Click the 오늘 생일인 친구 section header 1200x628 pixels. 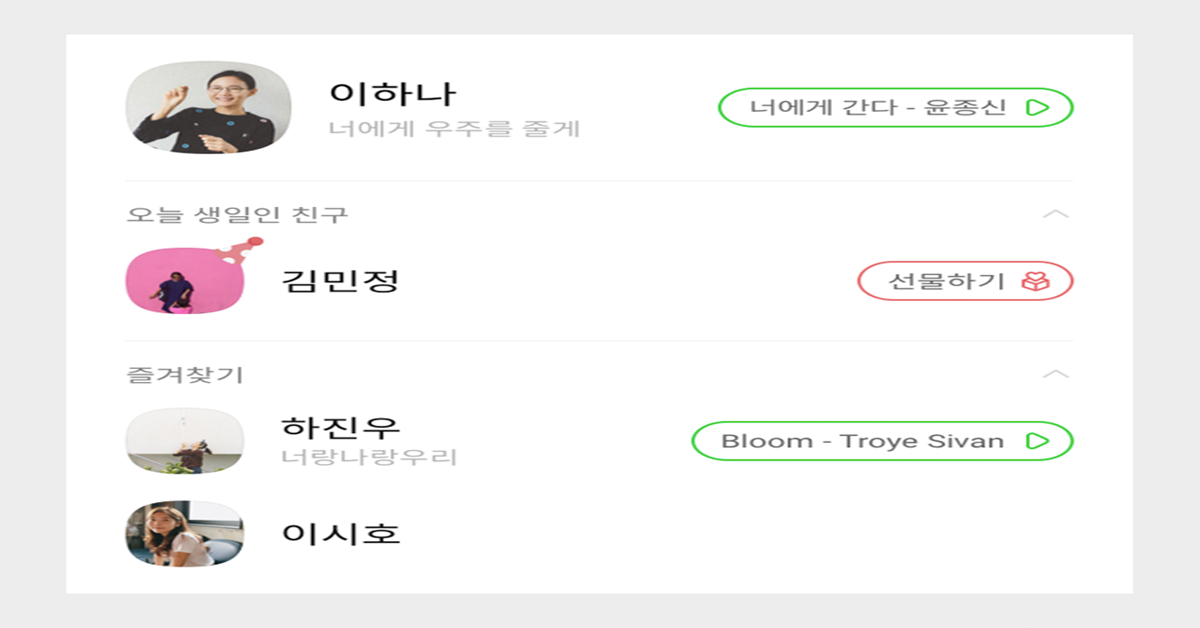(x=237, y=214)
